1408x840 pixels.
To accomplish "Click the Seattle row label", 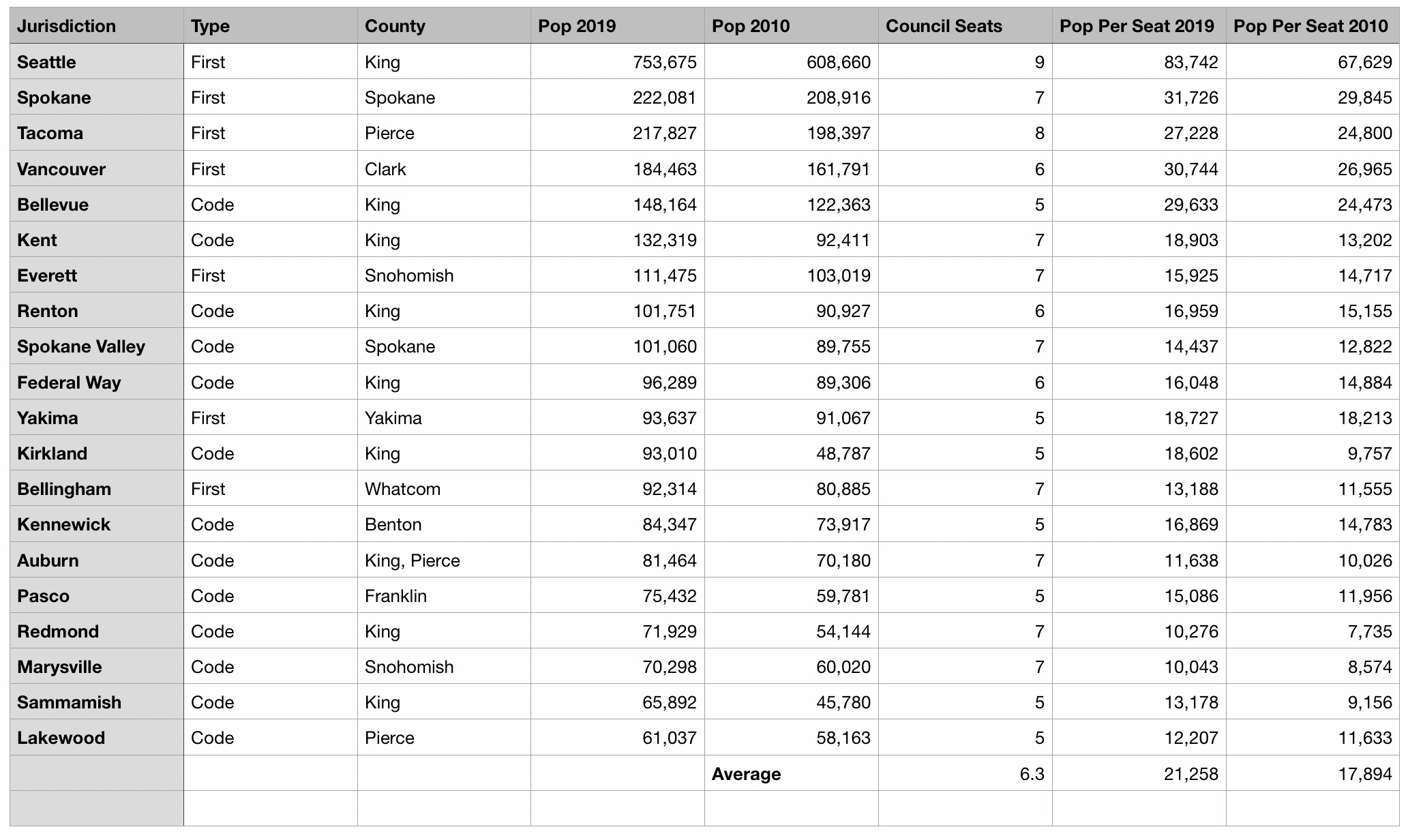I will pos(46,62).
